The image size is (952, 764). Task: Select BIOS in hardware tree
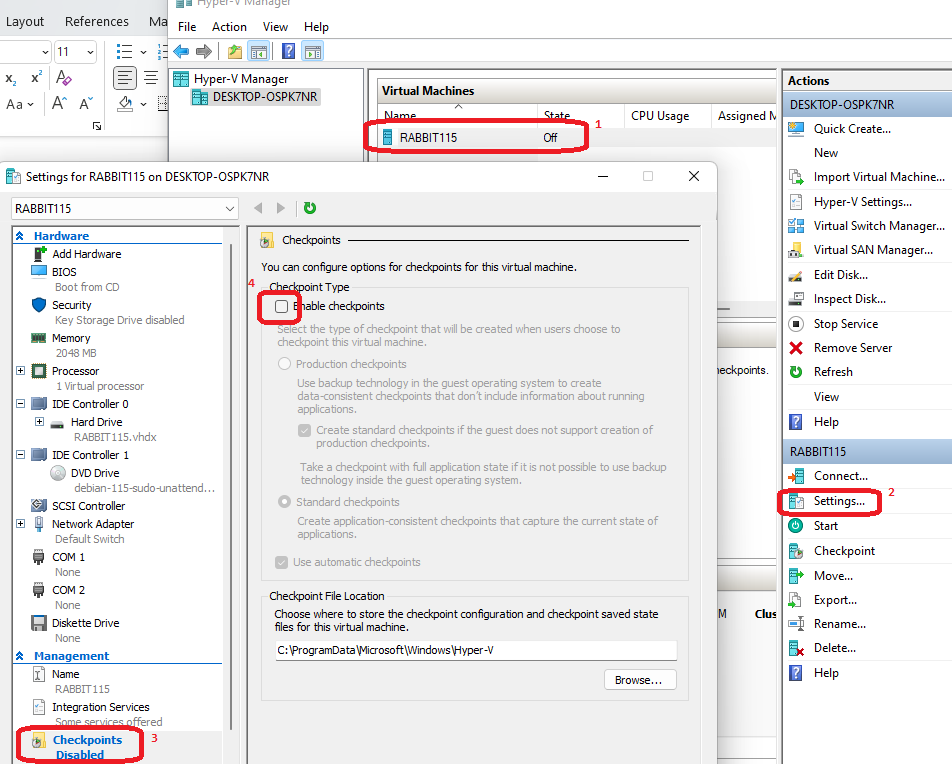tap(64, 272)
